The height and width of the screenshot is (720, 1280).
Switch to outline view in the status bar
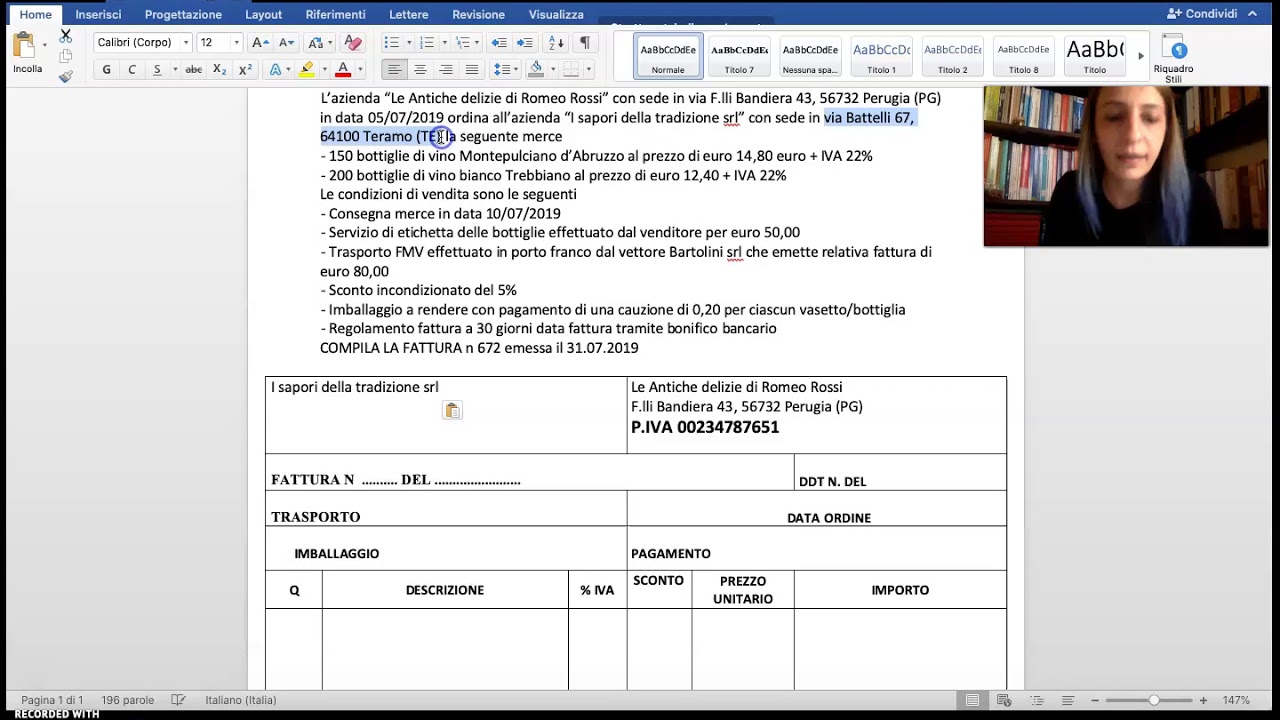click(x=1036, y=700)
